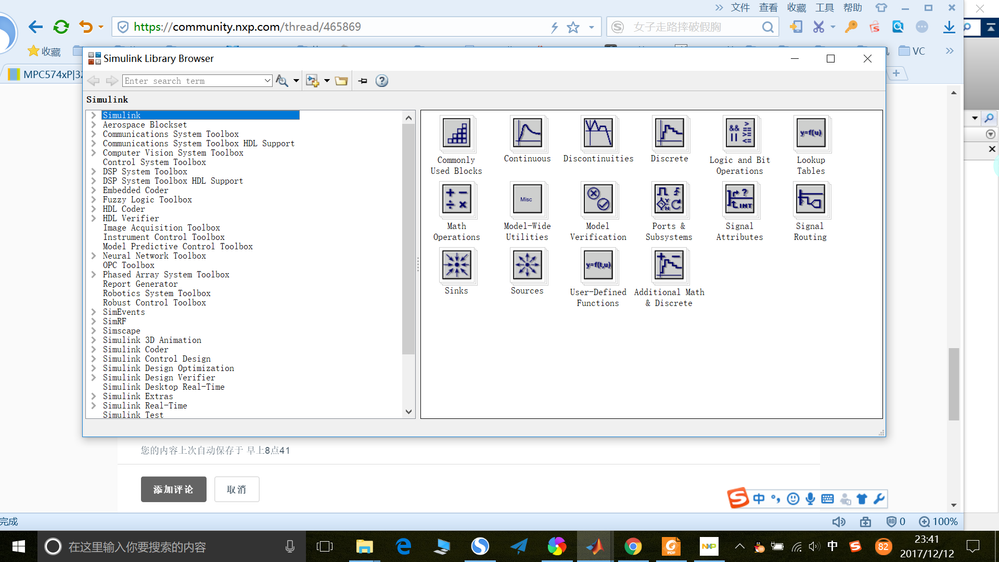Expand Communications System Toolbox node
Image resolution: width=999 pixels, height=562 pixels.
point(94,134)
